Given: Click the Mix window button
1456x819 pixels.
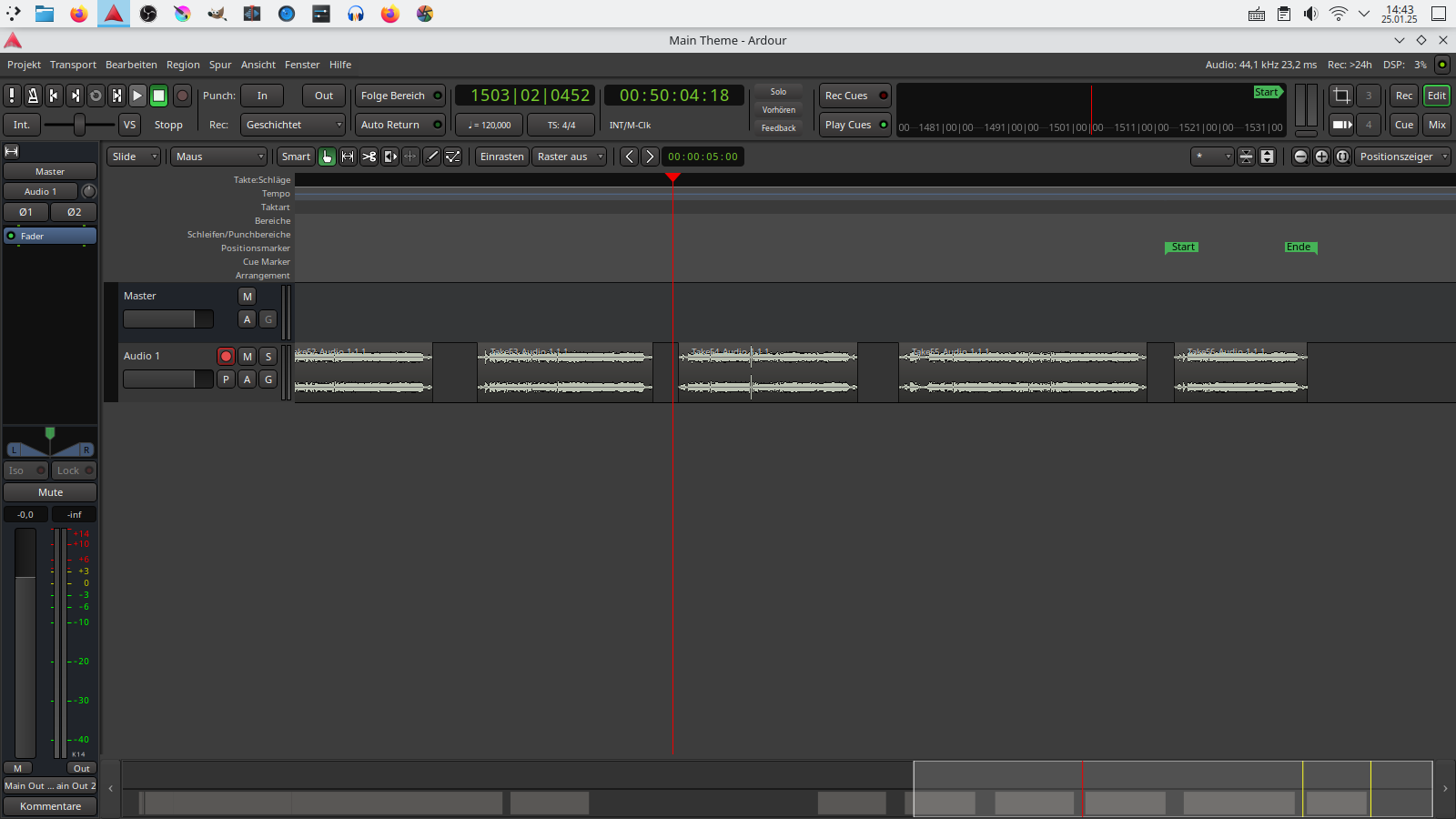Looking at the screenshot, I should point(1437,125).
